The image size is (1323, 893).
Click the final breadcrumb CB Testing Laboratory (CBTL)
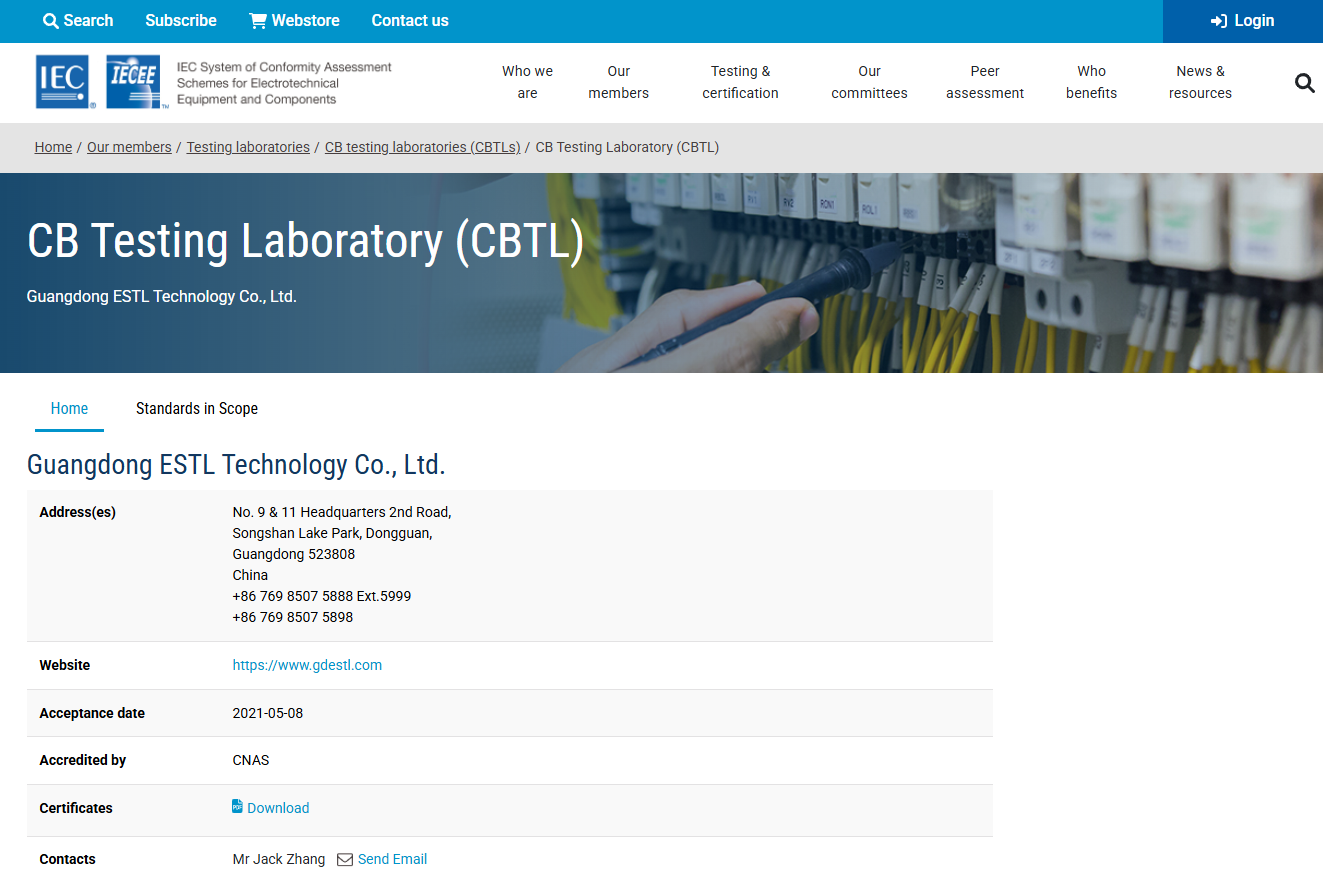tap(627, 147)
